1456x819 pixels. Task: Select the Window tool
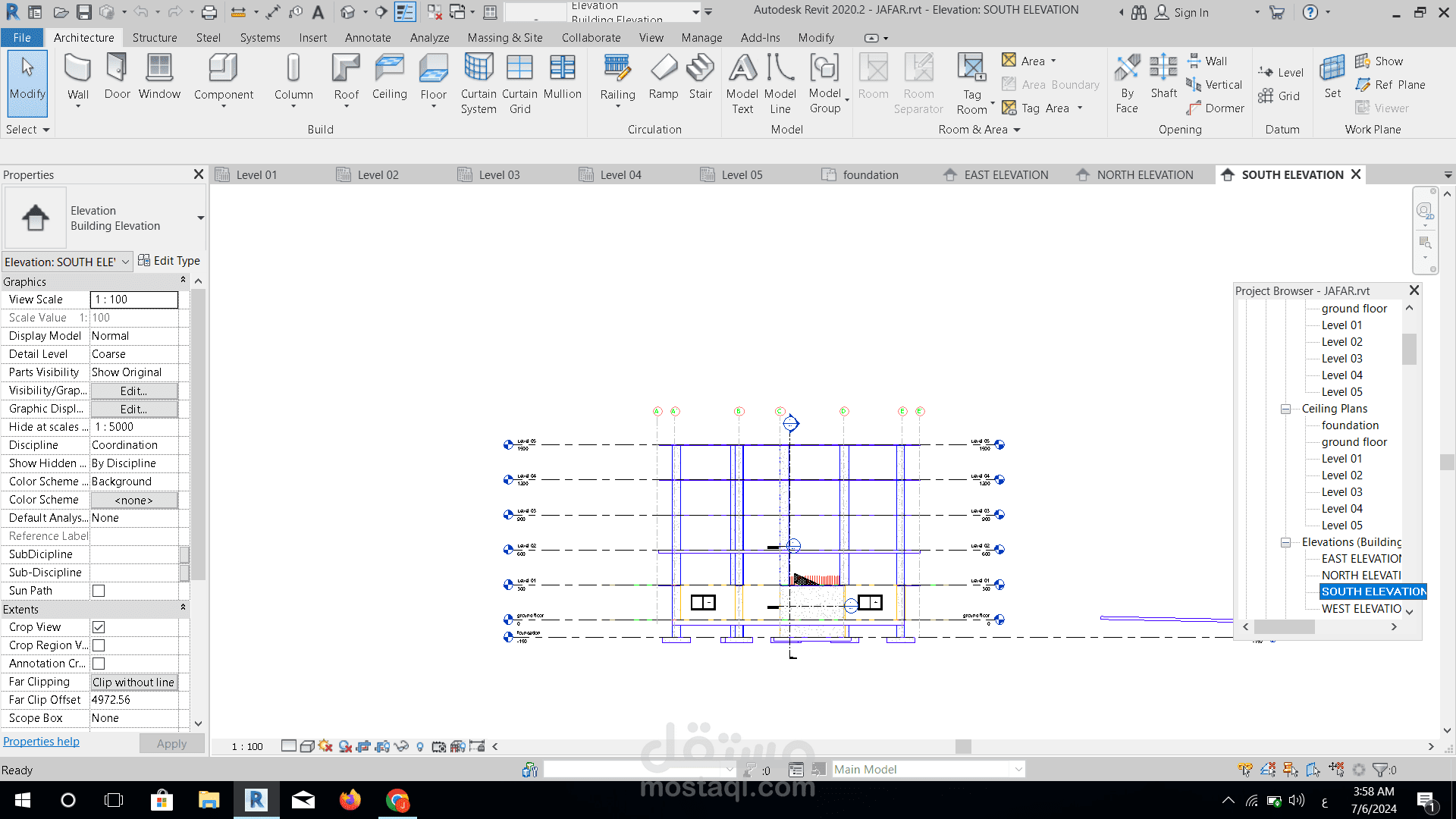(x=159, y=77)
